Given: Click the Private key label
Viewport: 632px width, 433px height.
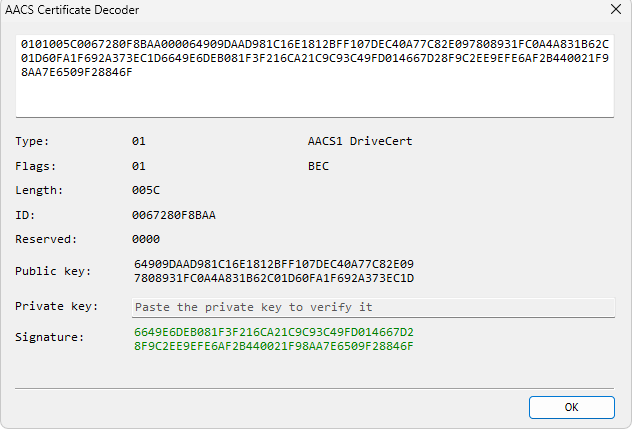Looking at the screenshot, I should tap(56, 306).
